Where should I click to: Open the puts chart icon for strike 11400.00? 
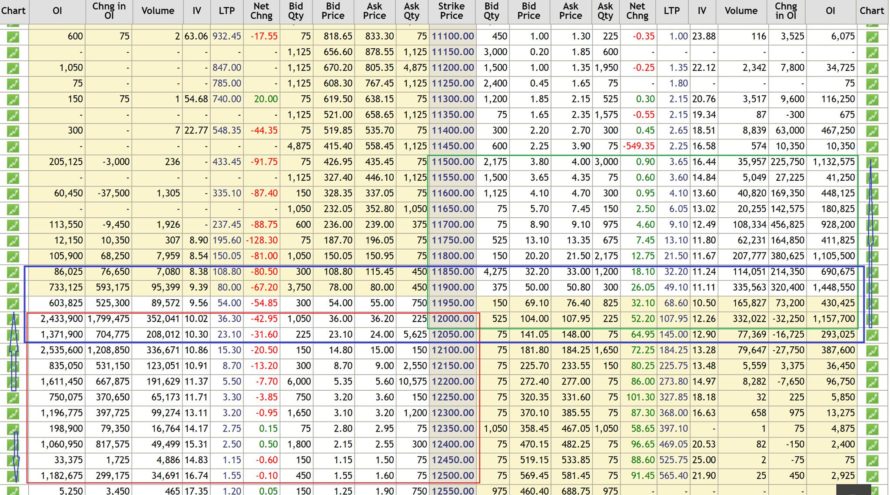(x=872, y=131)
